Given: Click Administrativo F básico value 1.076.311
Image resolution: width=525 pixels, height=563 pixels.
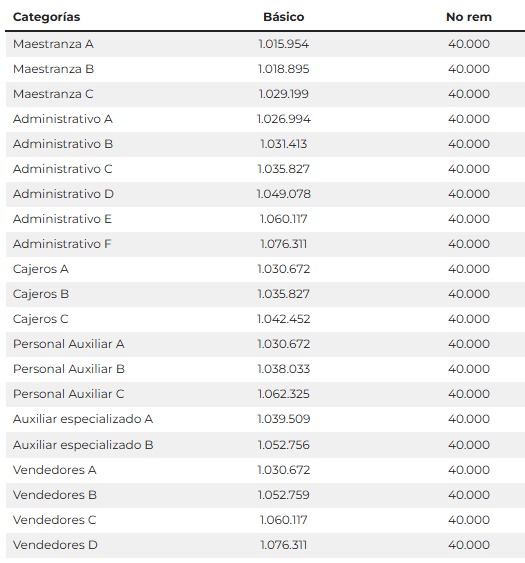Looking at the screenshot, I should point(284,244).
